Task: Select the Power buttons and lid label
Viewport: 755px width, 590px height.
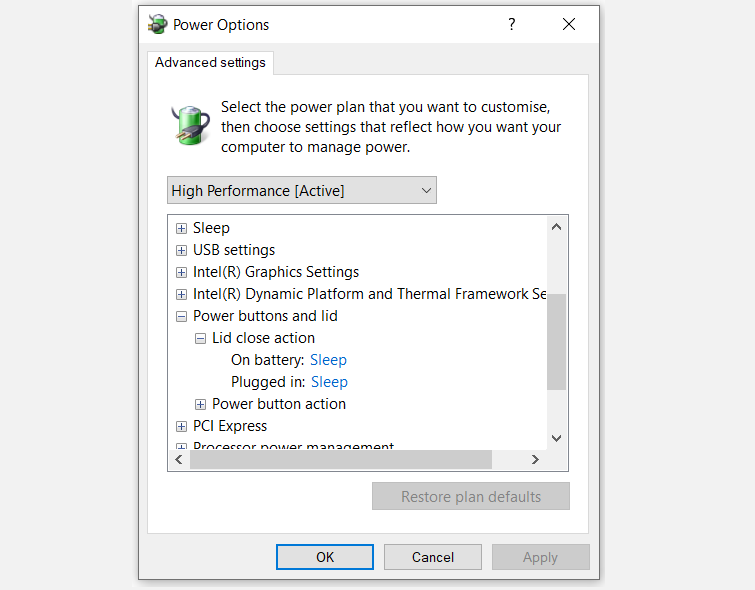Action: [265, 316]
